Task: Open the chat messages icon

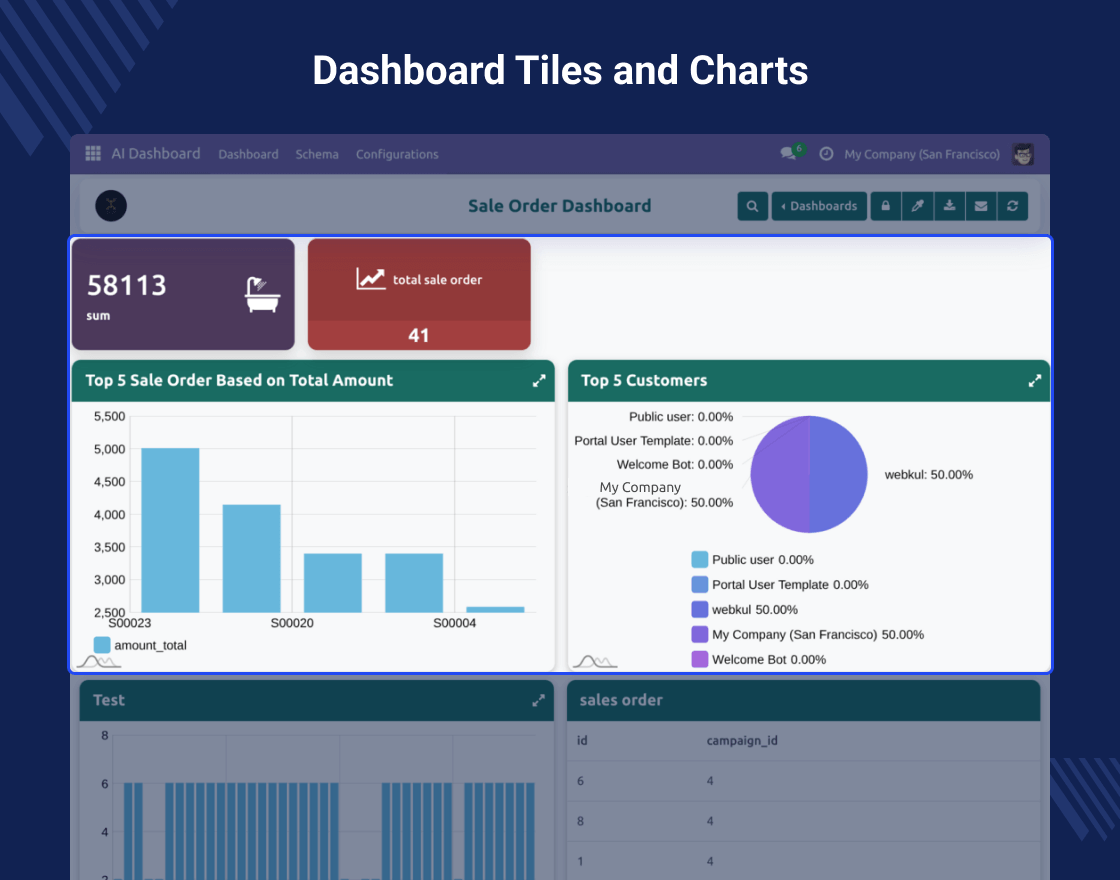Action: click(x=788, y=154)
